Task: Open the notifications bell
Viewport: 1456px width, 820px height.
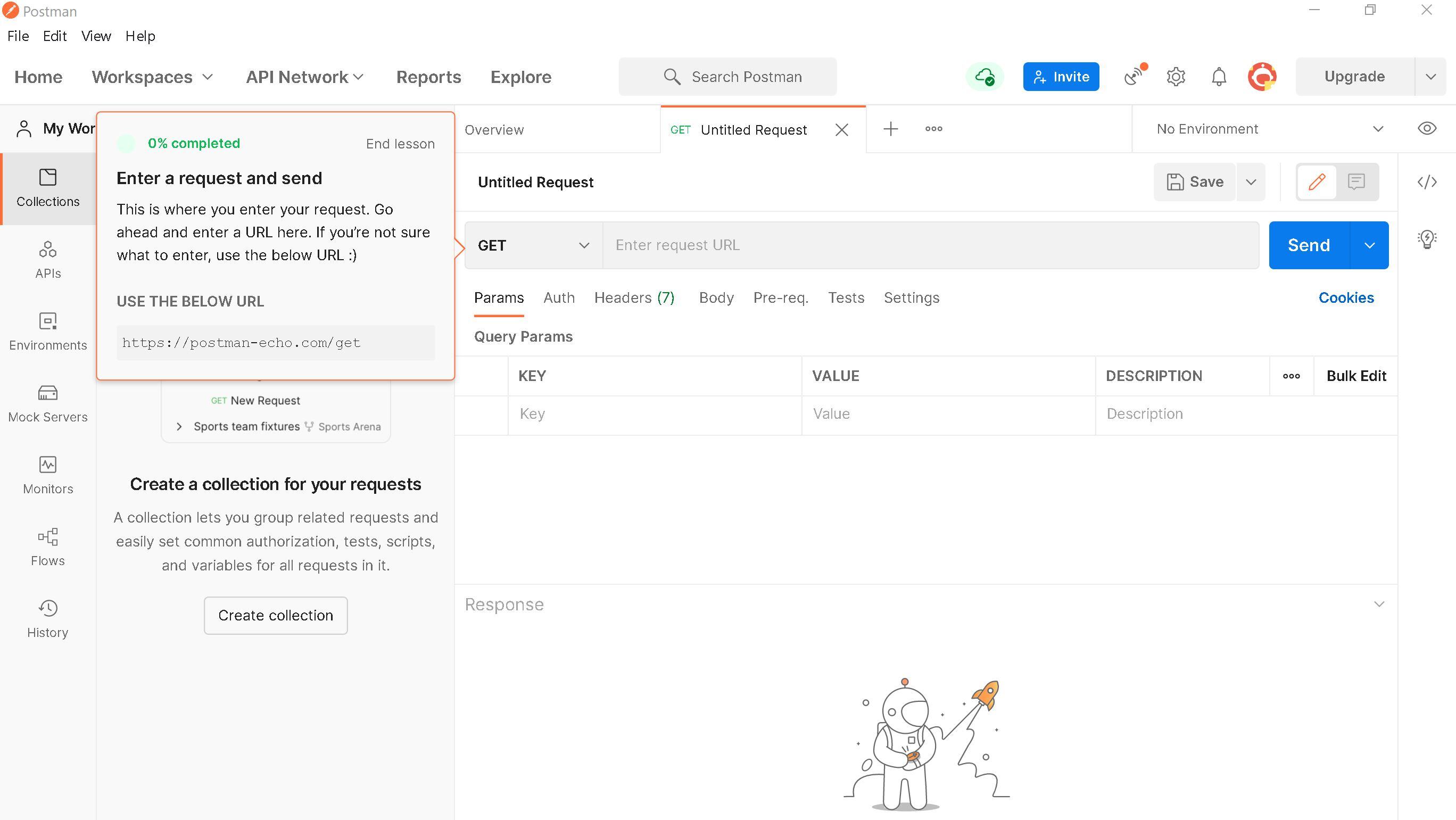Action: pyautogui.click(x=1219, y=76)
